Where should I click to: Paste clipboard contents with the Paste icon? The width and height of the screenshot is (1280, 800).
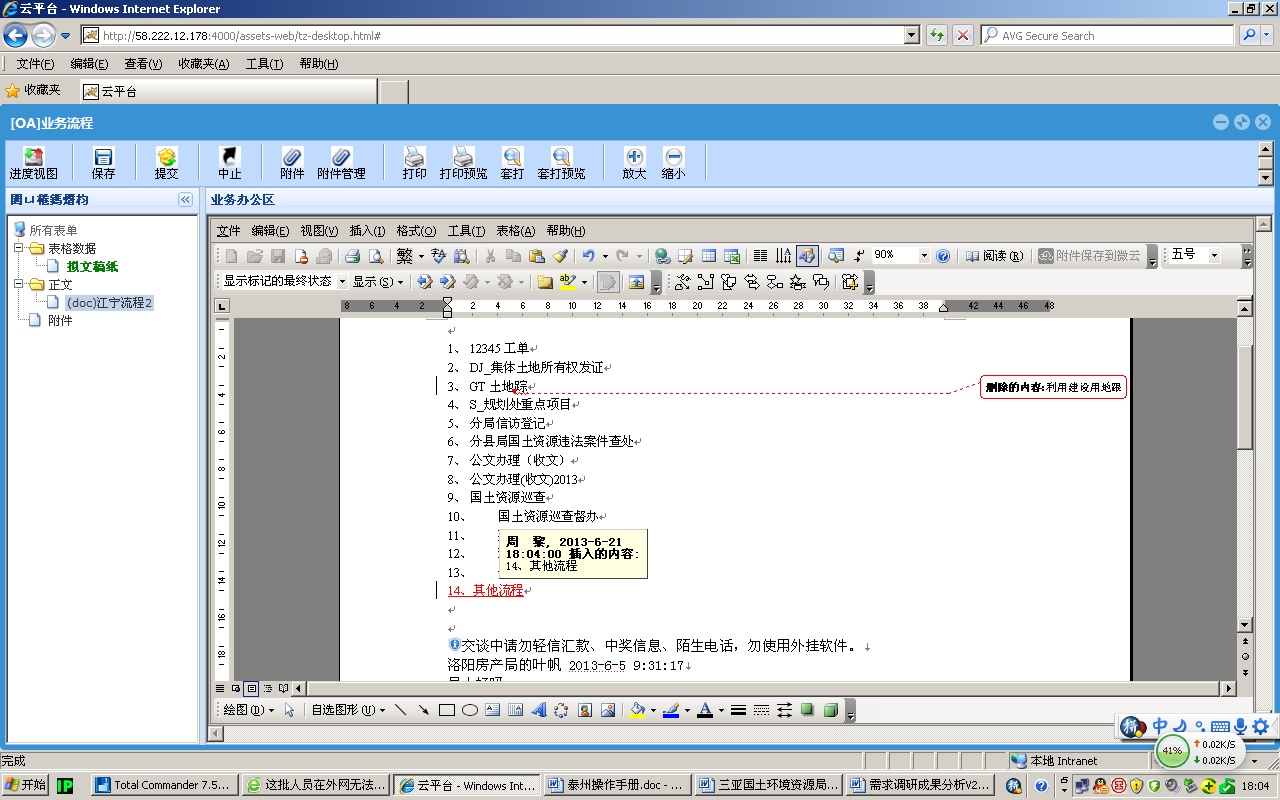coord(536,256)
